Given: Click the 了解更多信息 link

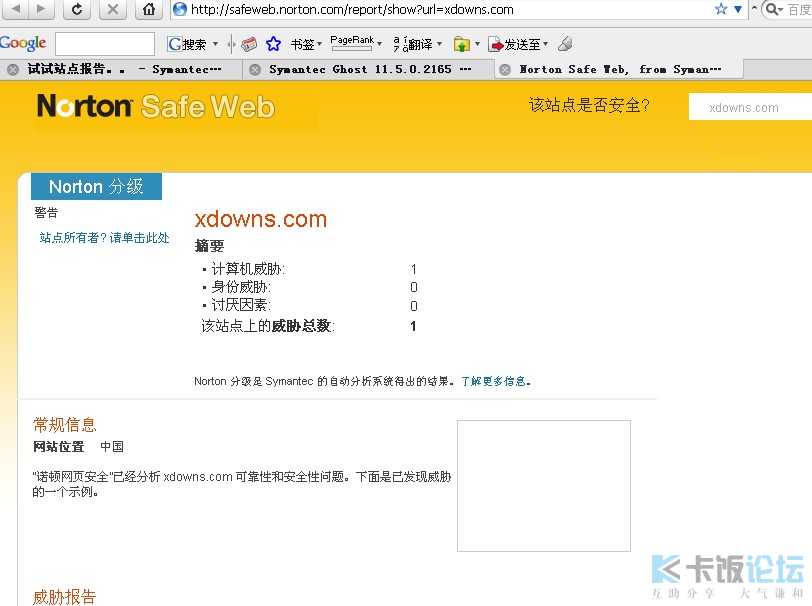Looking at the screenshot, I should point(495,381).
